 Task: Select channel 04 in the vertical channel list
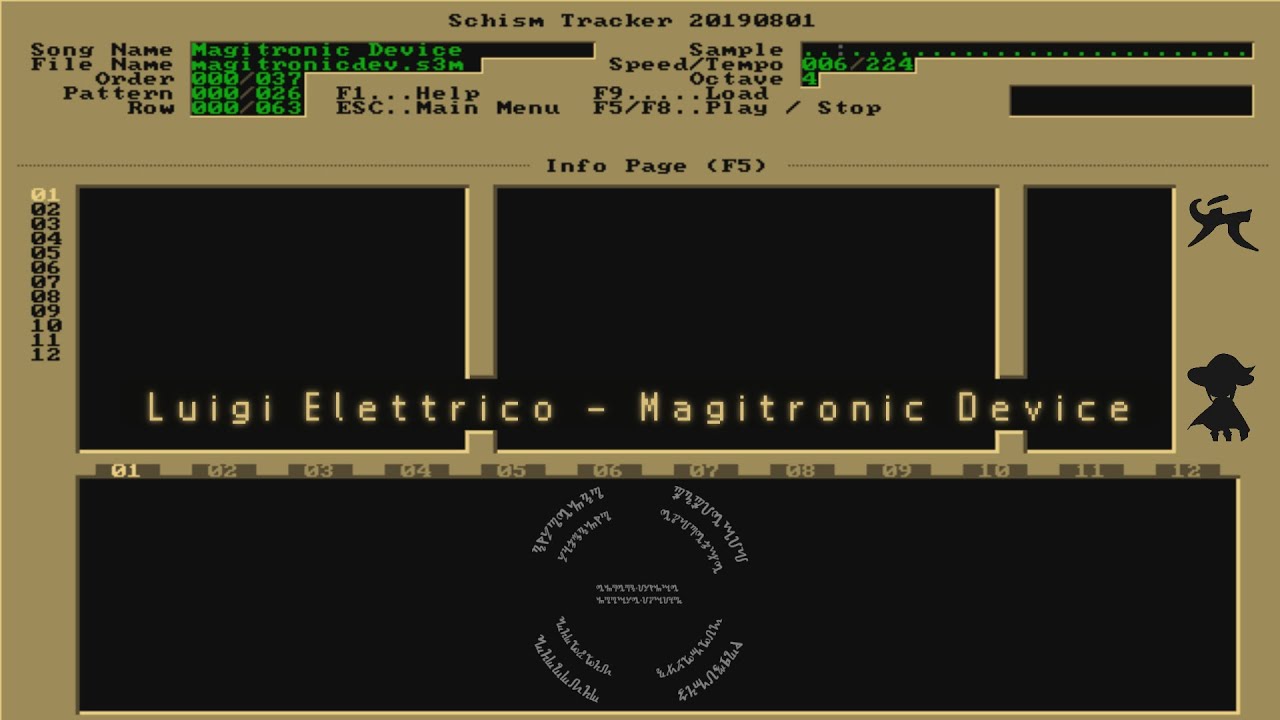point(46,238)
